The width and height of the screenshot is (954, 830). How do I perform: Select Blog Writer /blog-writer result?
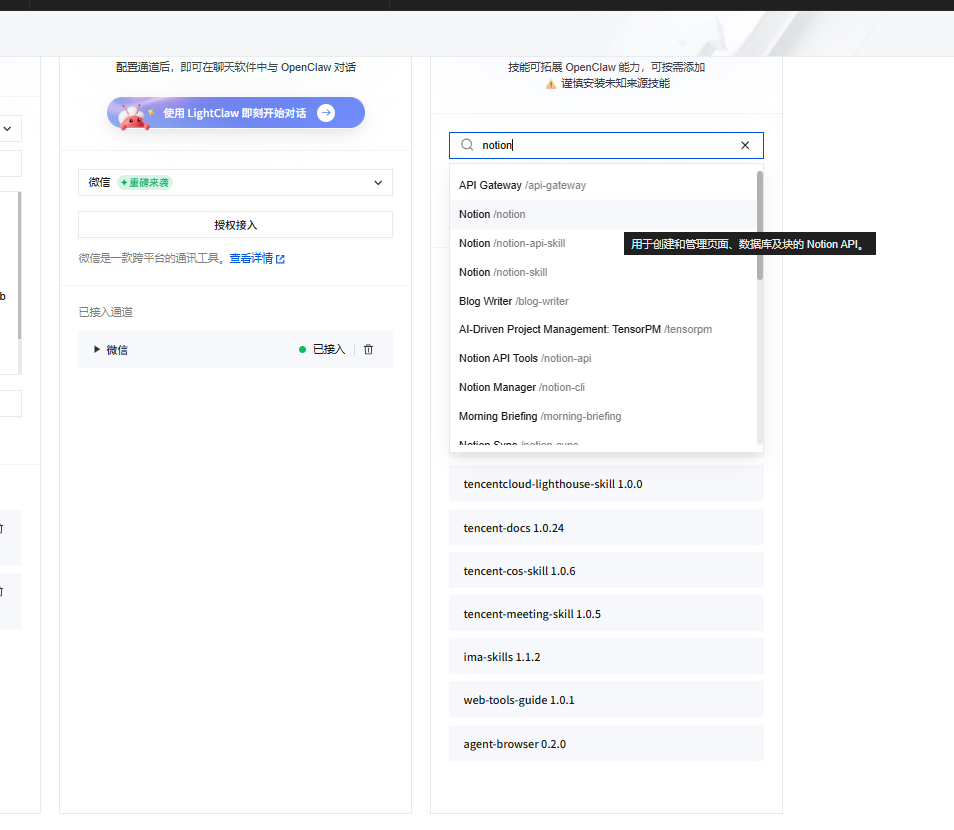click(603, 301)
